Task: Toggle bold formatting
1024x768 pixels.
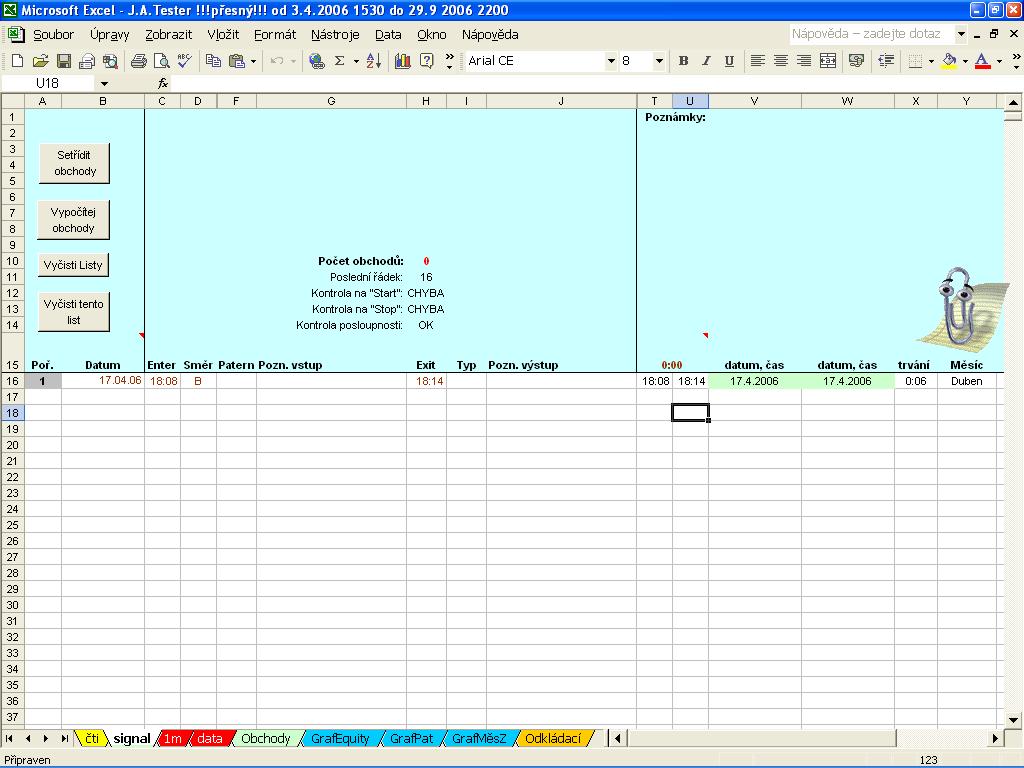Action: pyautogui.click(x=684, y=61)
